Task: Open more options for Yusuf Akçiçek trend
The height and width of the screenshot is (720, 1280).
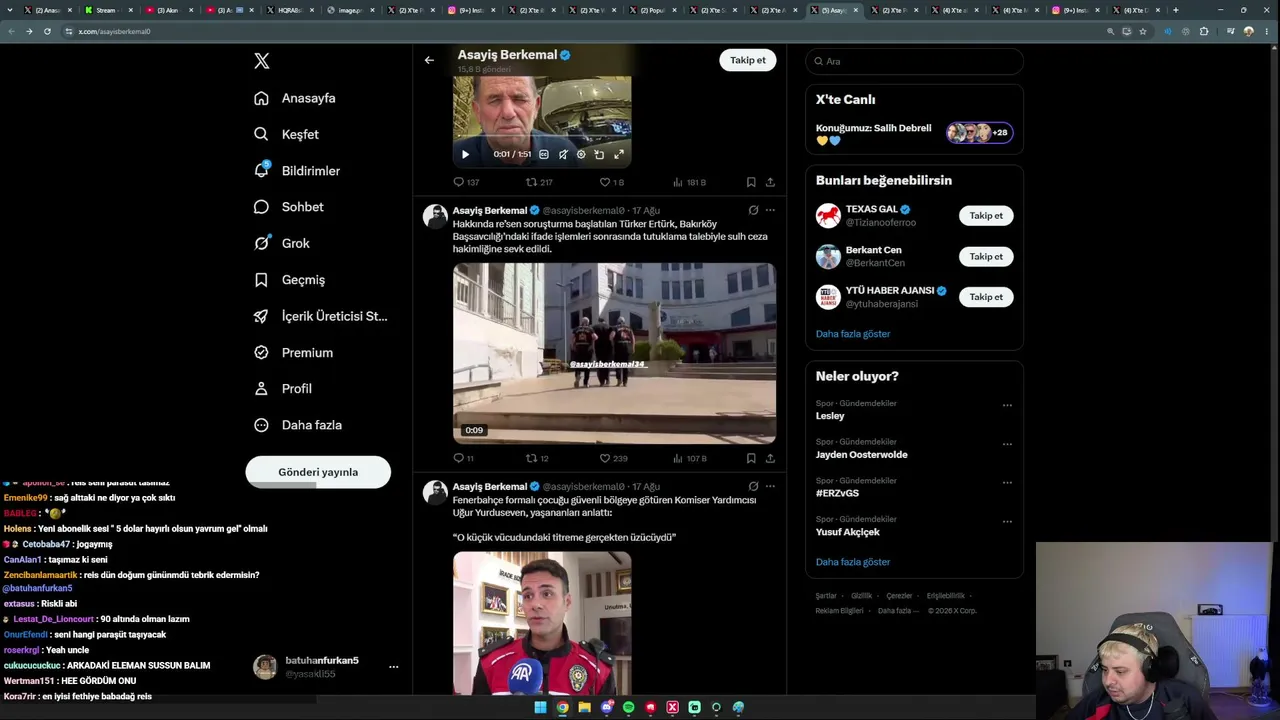Action: coord(1007,521)
